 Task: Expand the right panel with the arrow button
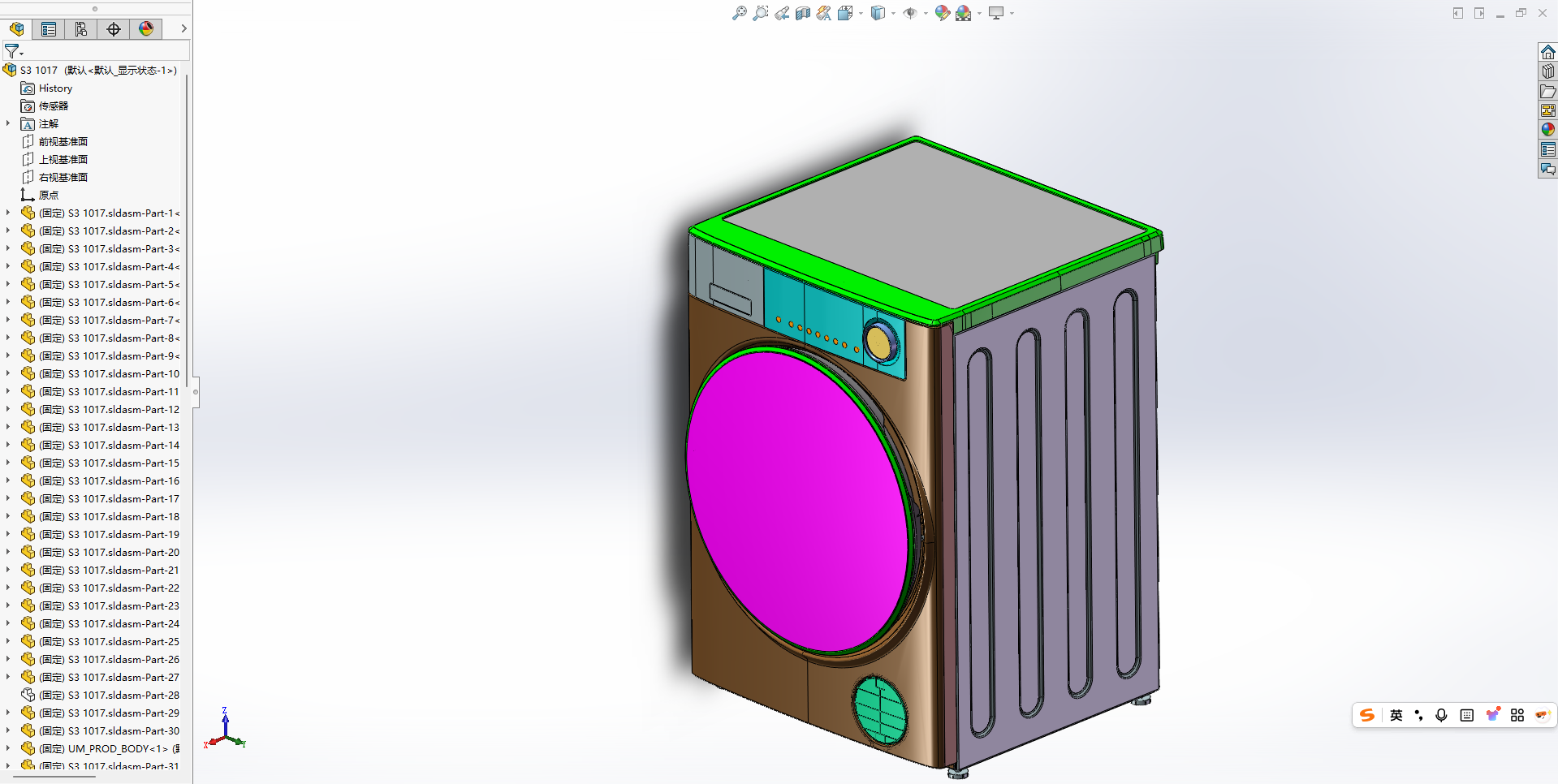pos(1479,13)
